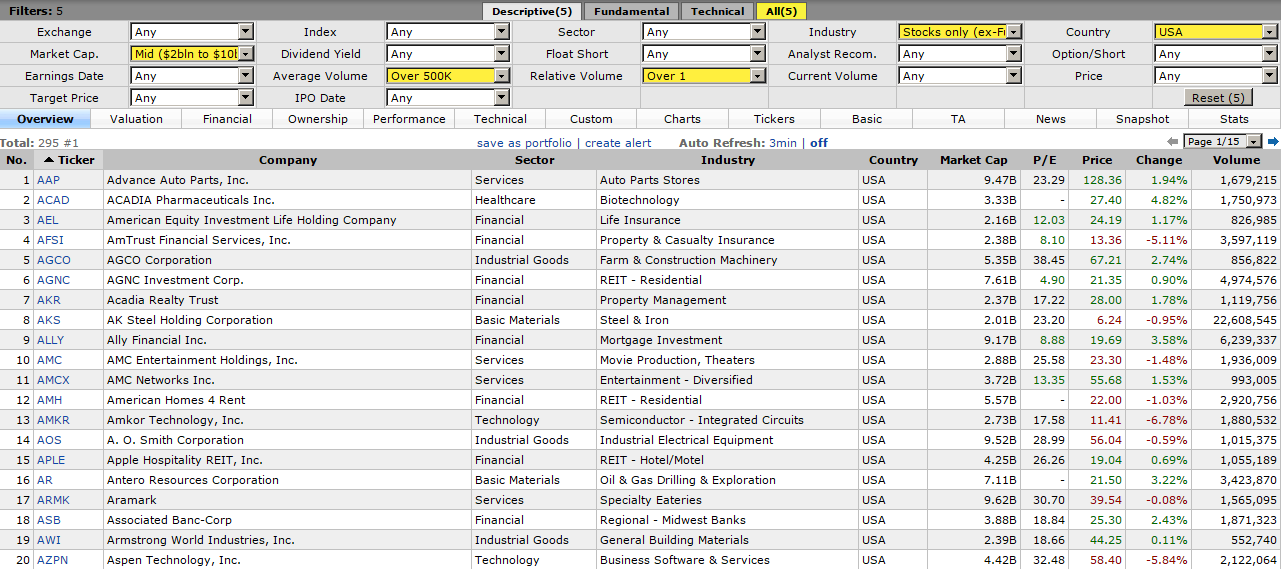Open the Valuation view tab
The image size is (1282, 569).
[x=136, y=119]
